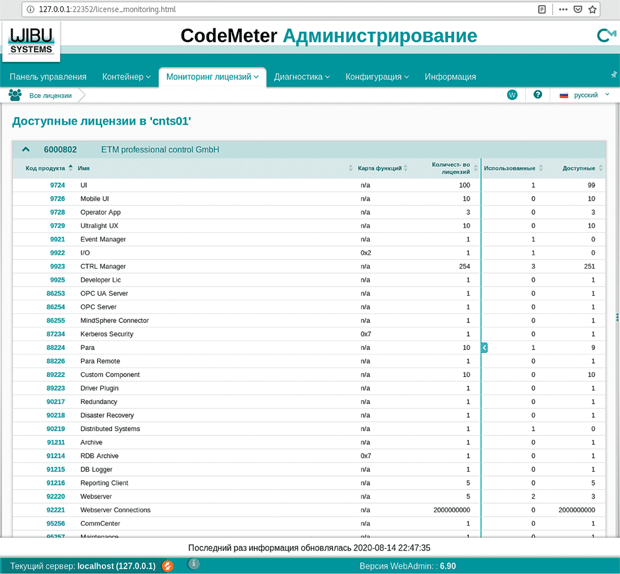The image size is (620, 574).
Task: Click the Pocket save icon
Action: (x=578, y=9)
